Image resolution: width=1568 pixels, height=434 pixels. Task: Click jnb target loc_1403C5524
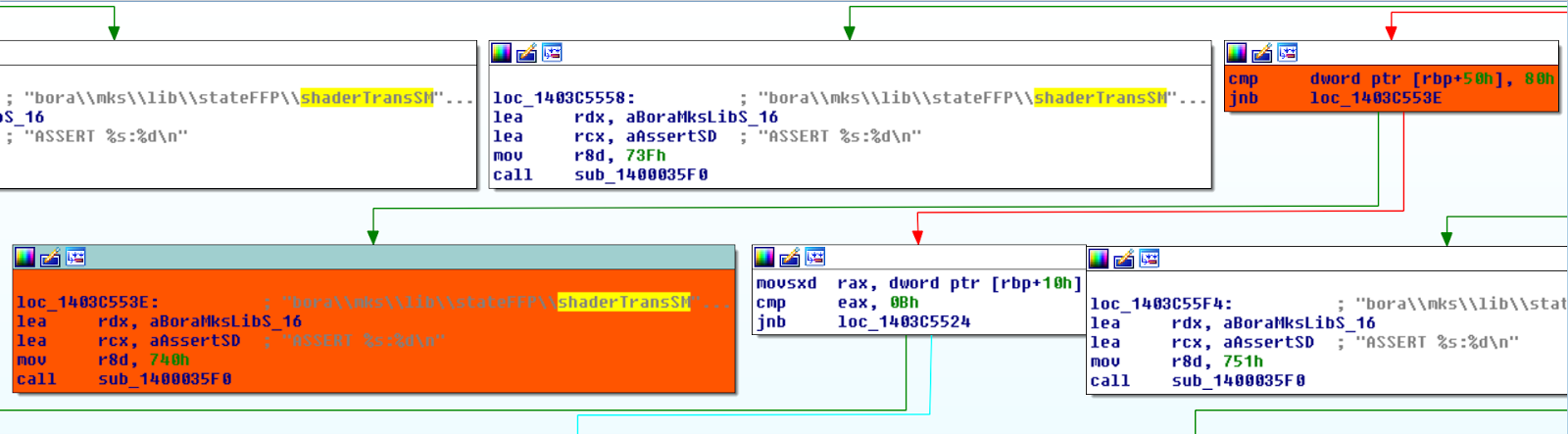coord(904,321)
